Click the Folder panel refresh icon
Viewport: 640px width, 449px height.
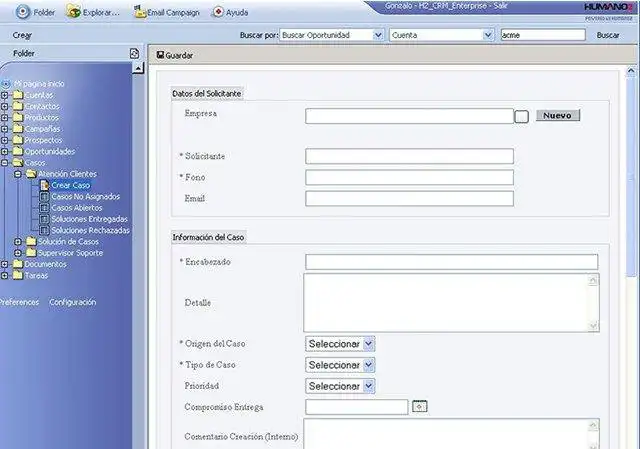point(134,53)
